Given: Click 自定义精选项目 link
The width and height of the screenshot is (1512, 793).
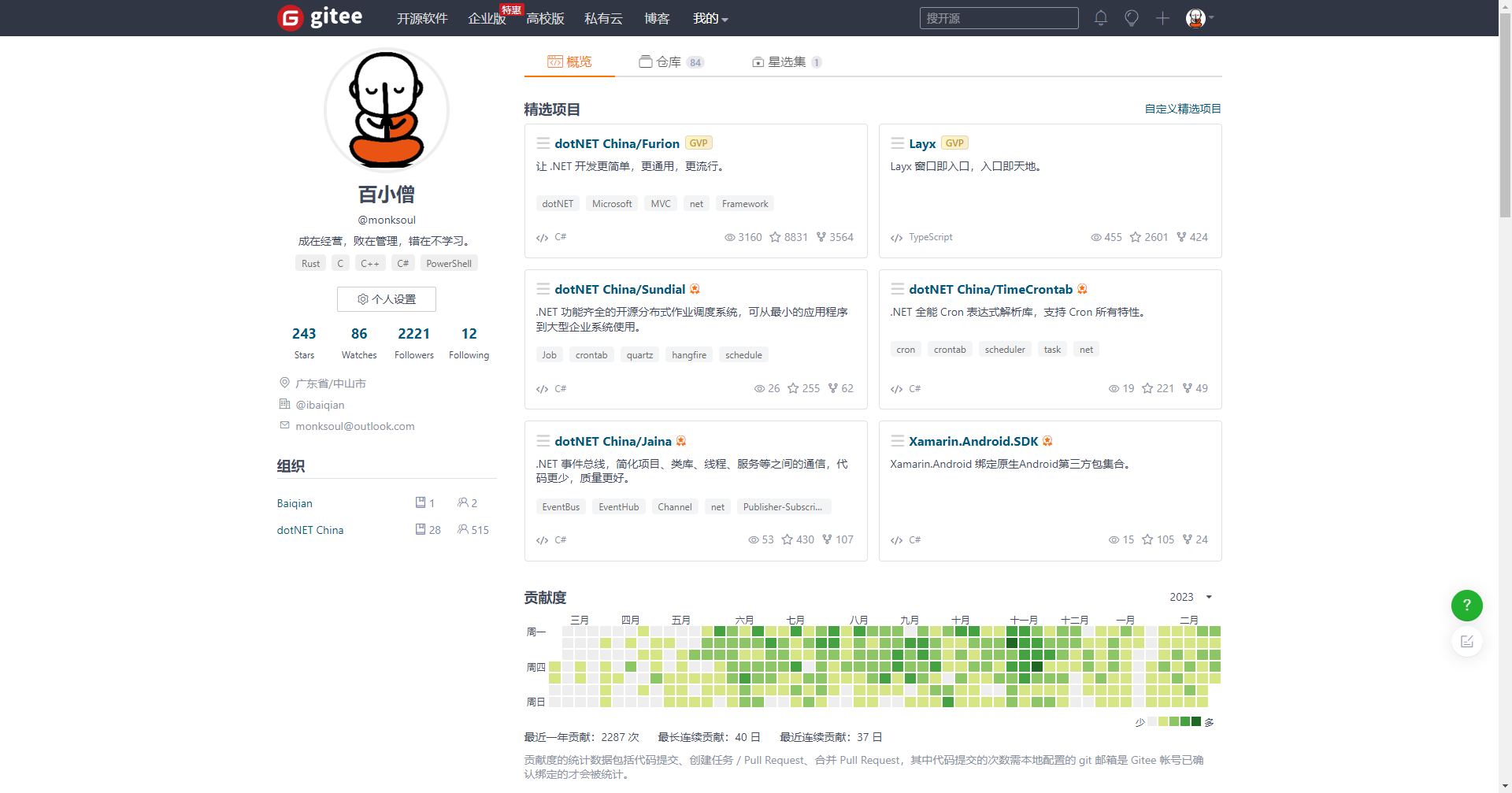Looking at the screenshot, I should (1183, 109).
